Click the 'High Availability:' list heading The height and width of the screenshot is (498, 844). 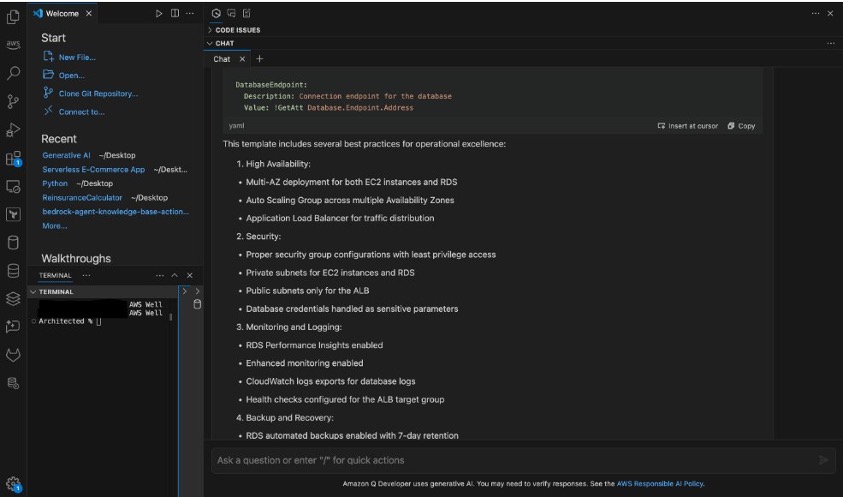(278, 164)
